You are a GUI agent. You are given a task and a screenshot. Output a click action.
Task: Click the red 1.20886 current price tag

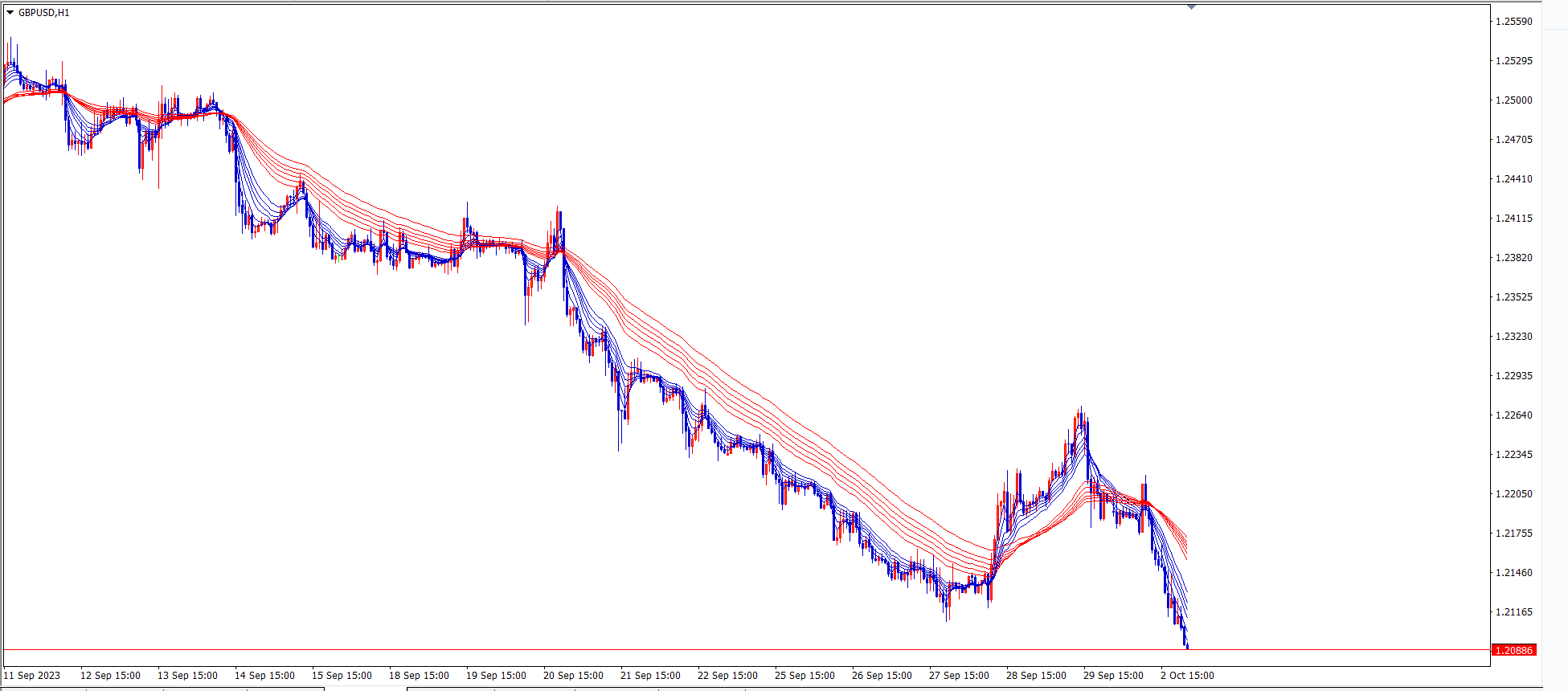point(1513,650)
